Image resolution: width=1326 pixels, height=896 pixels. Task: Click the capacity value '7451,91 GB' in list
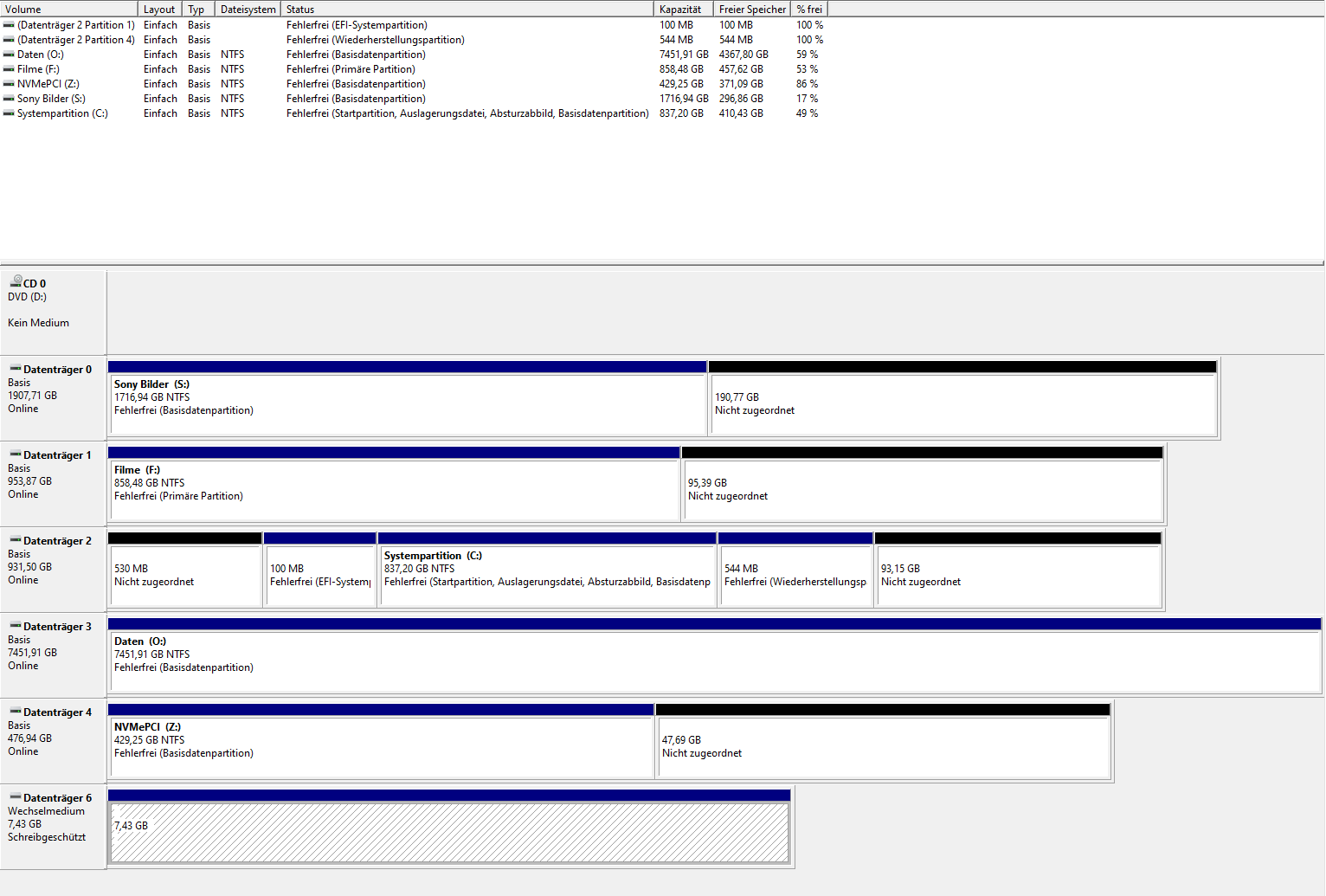tap(684, 55)
